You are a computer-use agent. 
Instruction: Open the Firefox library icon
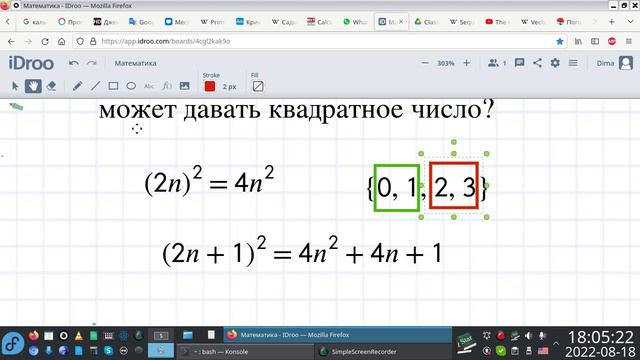tap(578, 41)
